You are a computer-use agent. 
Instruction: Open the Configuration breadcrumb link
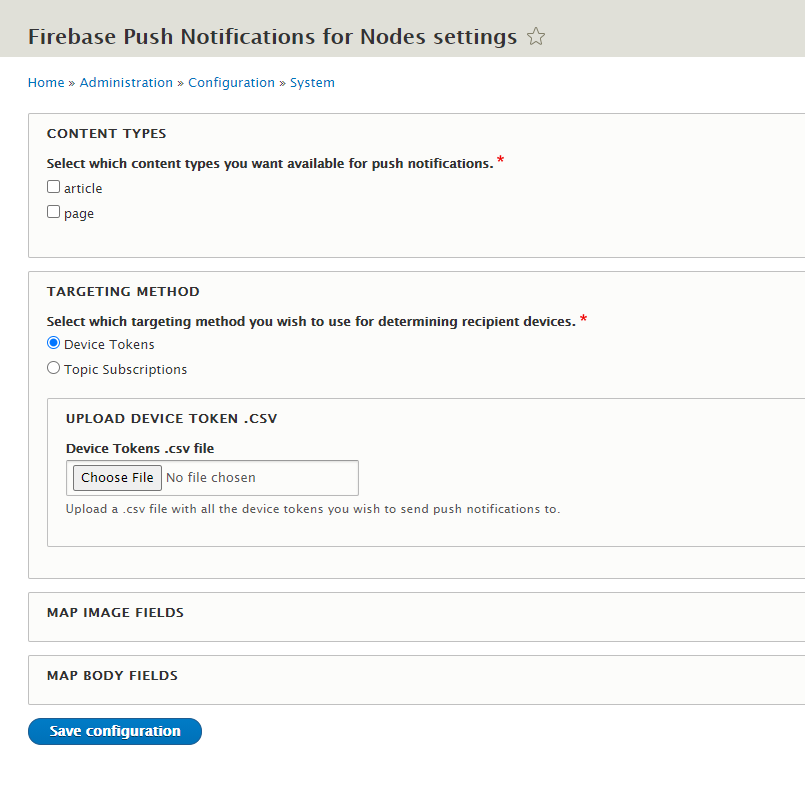coord(231,82)
